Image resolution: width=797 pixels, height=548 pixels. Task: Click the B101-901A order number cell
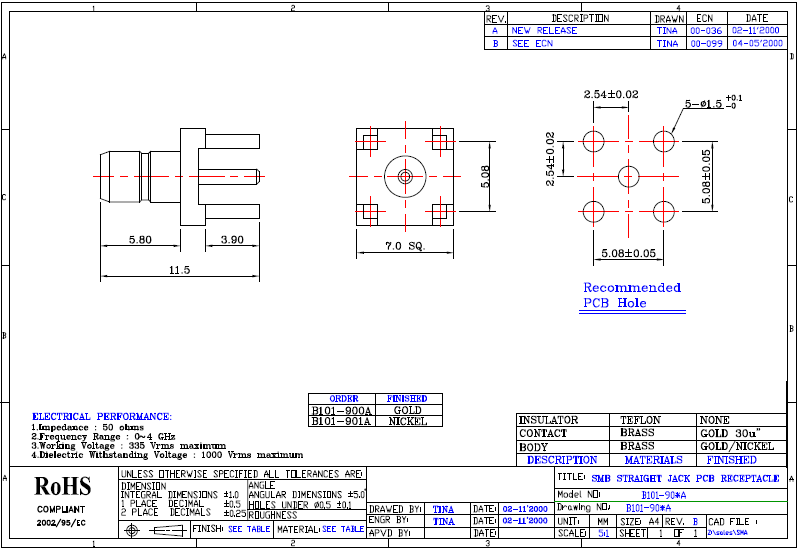tap(343, 422)
